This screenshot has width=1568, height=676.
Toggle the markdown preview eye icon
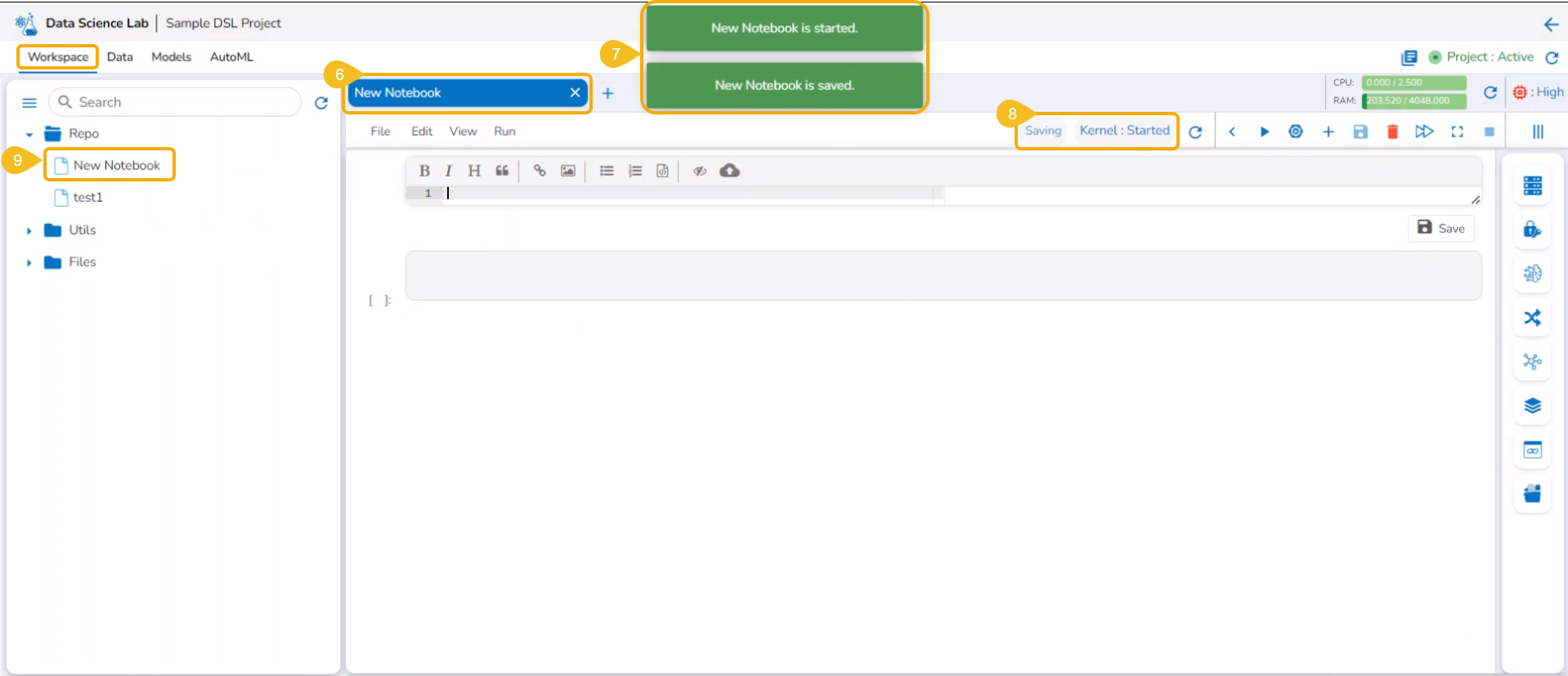point(700,171)
